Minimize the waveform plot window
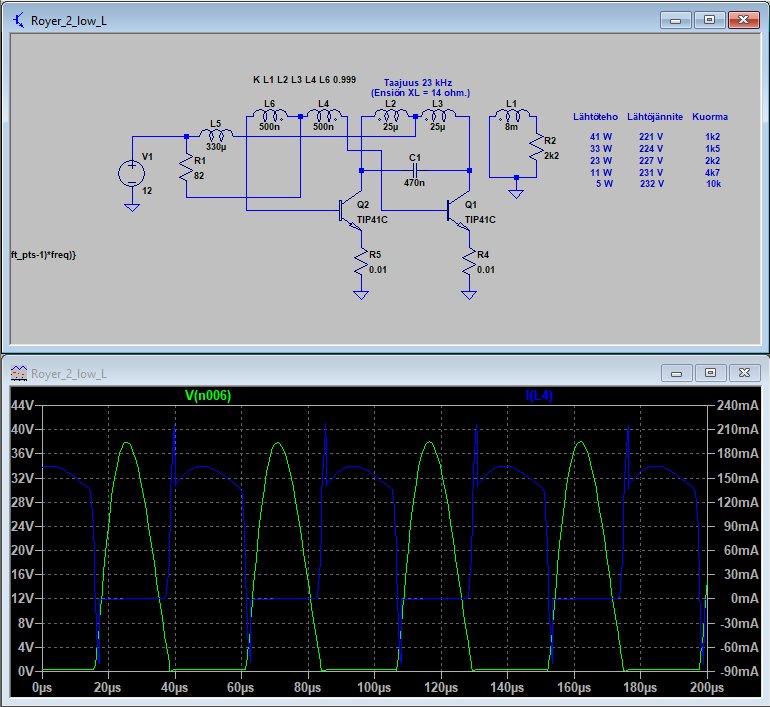770x707 pixels. 676,373
